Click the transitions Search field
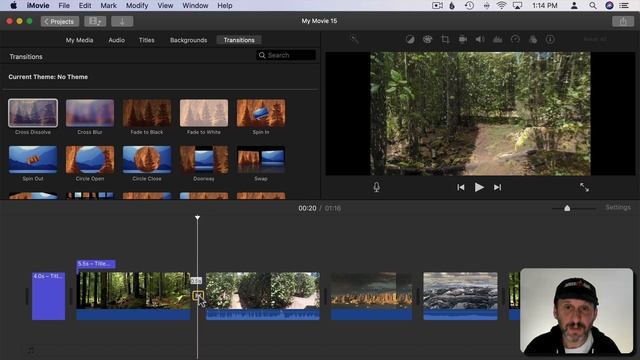Image resolution: width=640 pixels, height=360 pixels. click(x=286, y=55)
